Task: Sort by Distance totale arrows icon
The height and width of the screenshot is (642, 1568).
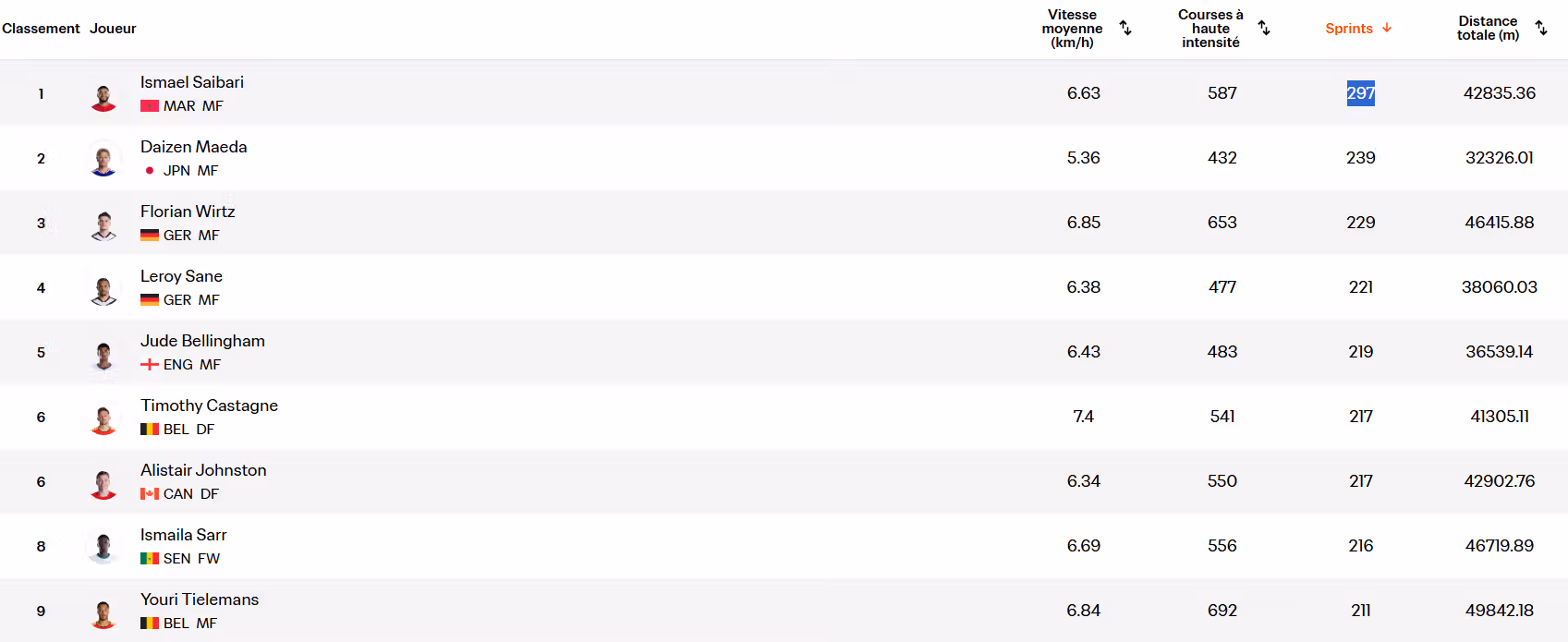Action: tap(1541, 28)
